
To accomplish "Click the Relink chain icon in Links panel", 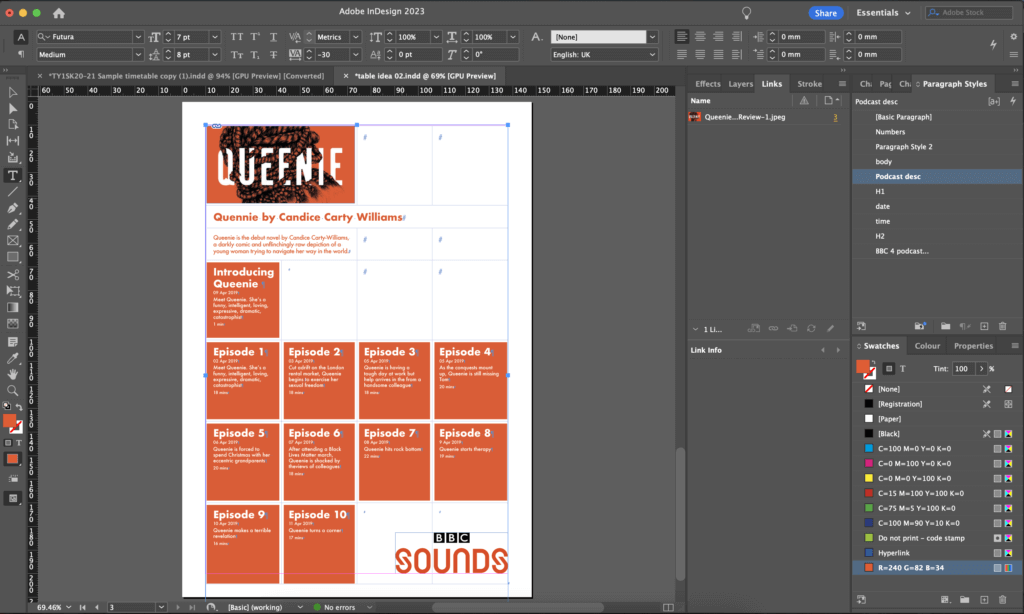I will pos(773,329).
